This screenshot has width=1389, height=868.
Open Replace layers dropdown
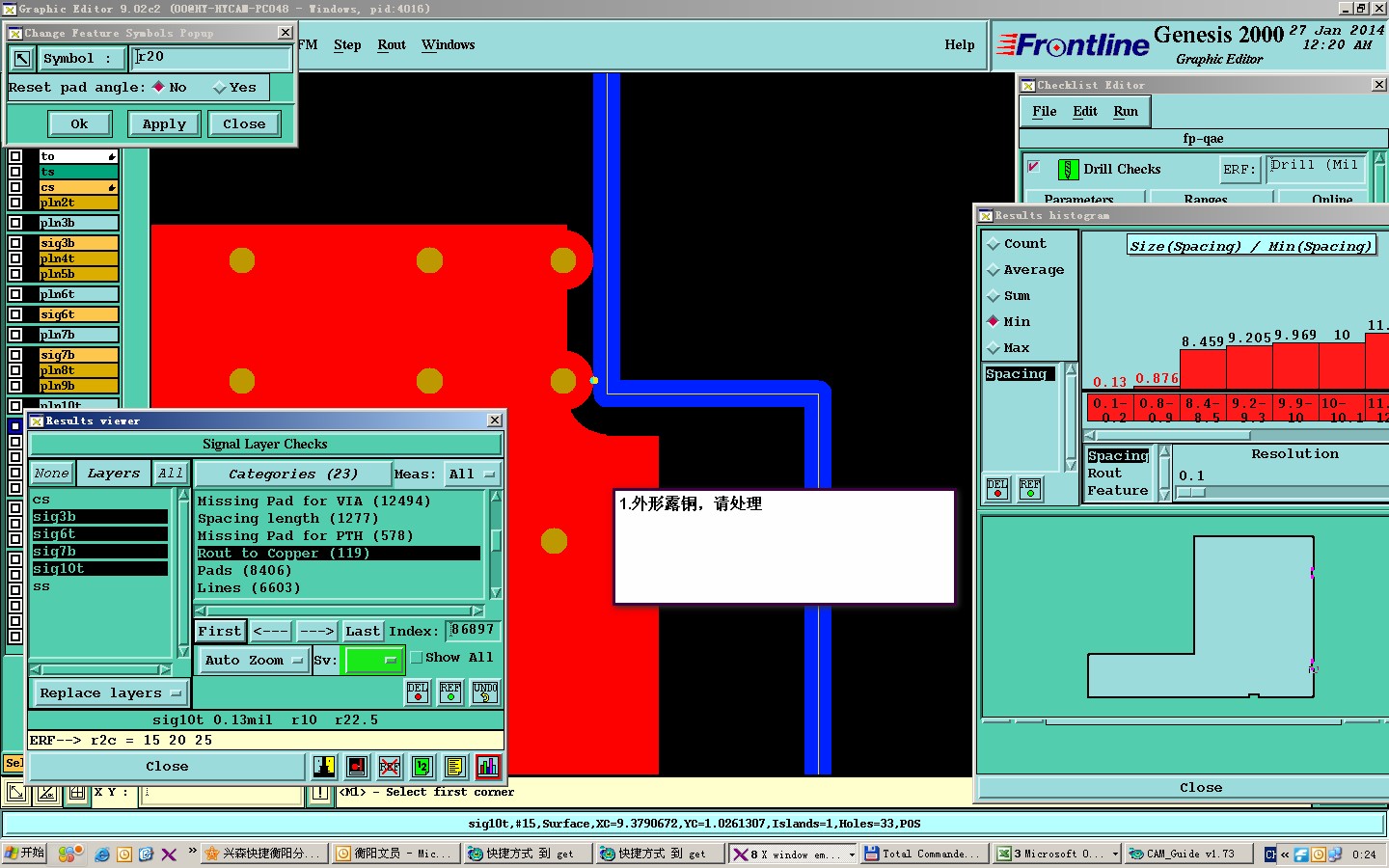point(110,693)
